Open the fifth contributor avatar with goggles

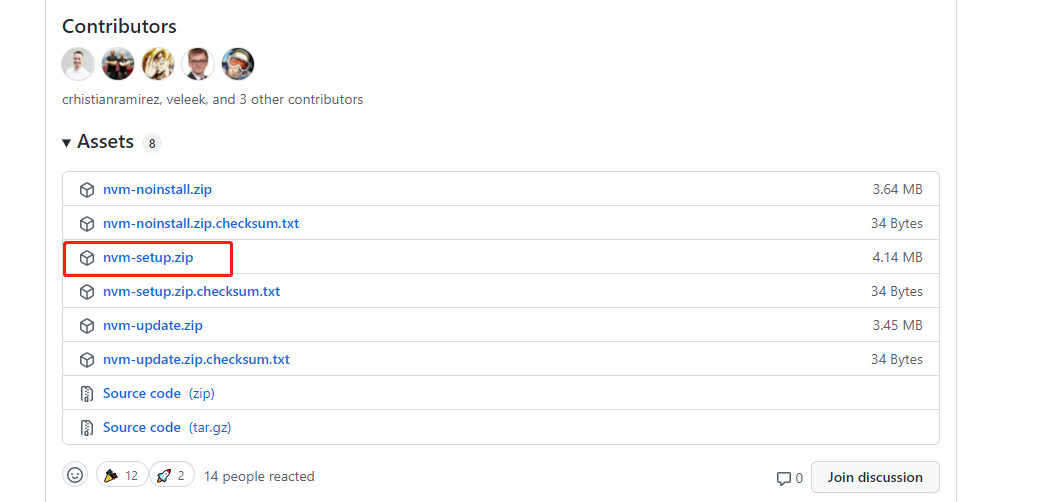[238, 64]
